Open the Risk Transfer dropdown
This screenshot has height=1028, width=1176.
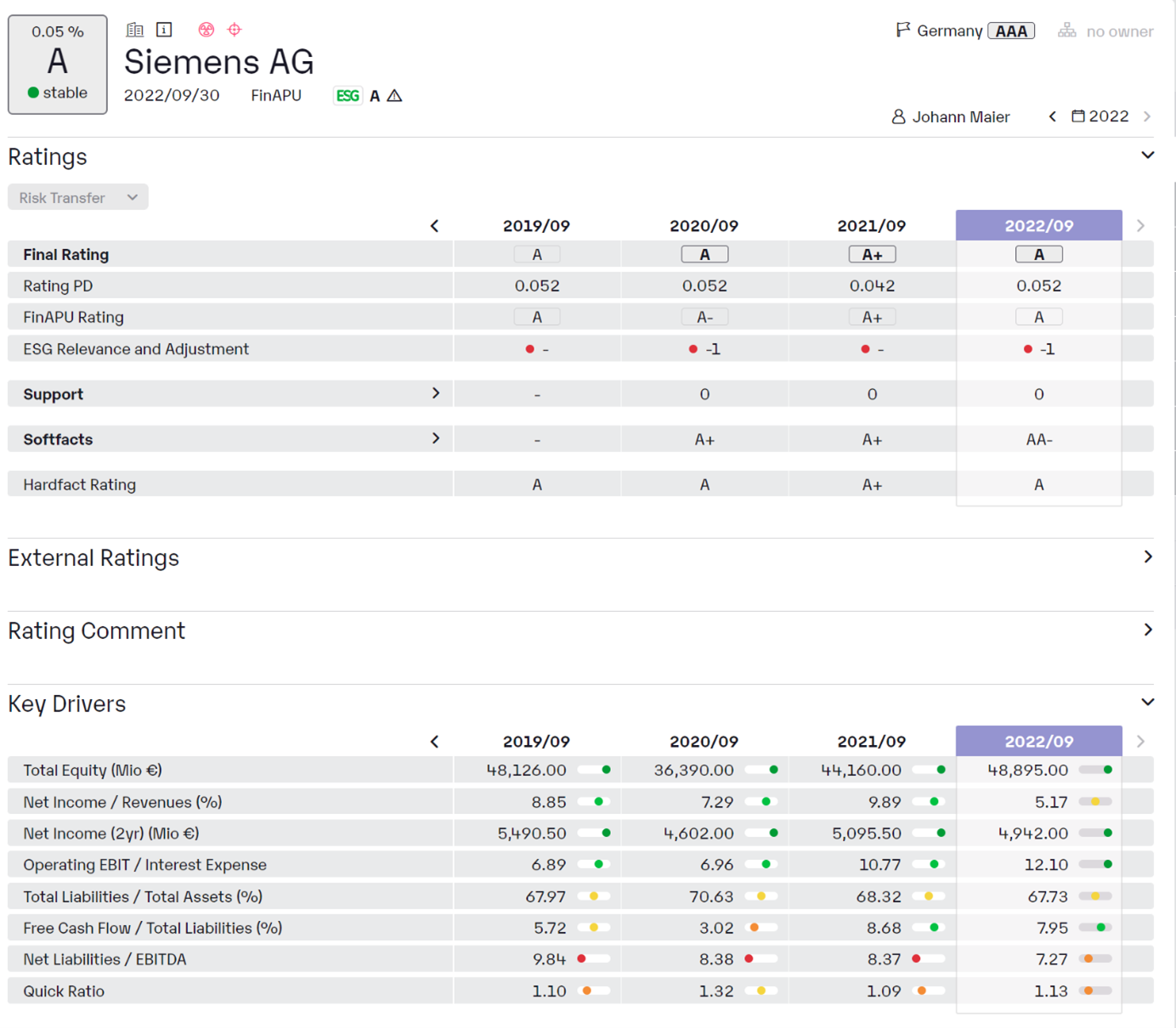click(x=78, y=197)
